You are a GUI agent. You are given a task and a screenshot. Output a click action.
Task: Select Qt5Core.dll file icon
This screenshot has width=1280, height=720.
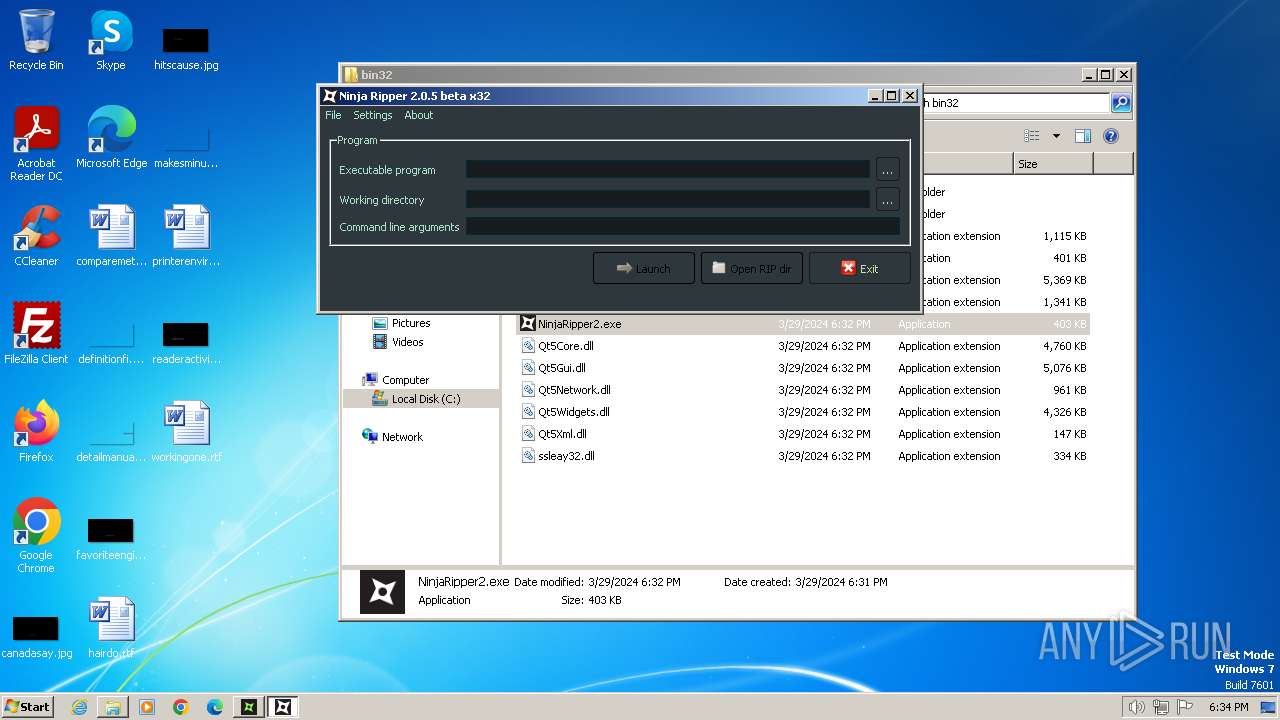click(x=529, y=346)
